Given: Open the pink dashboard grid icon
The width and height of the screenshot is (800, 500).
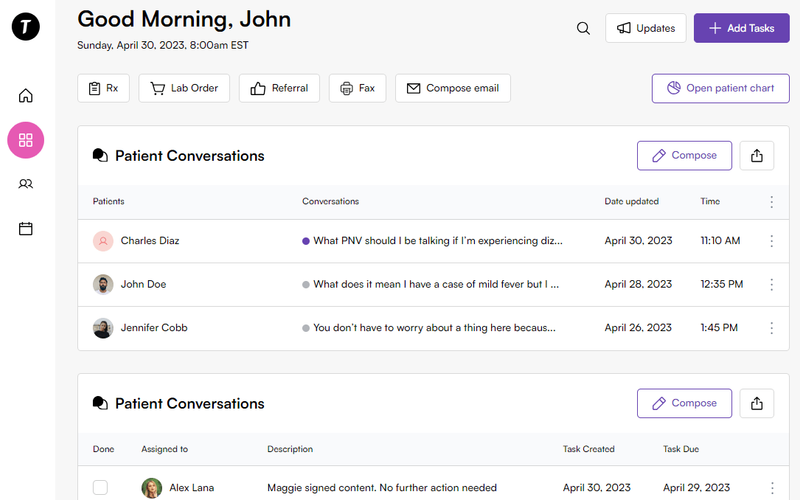Looking at the screenshot, I should (26, 140).
